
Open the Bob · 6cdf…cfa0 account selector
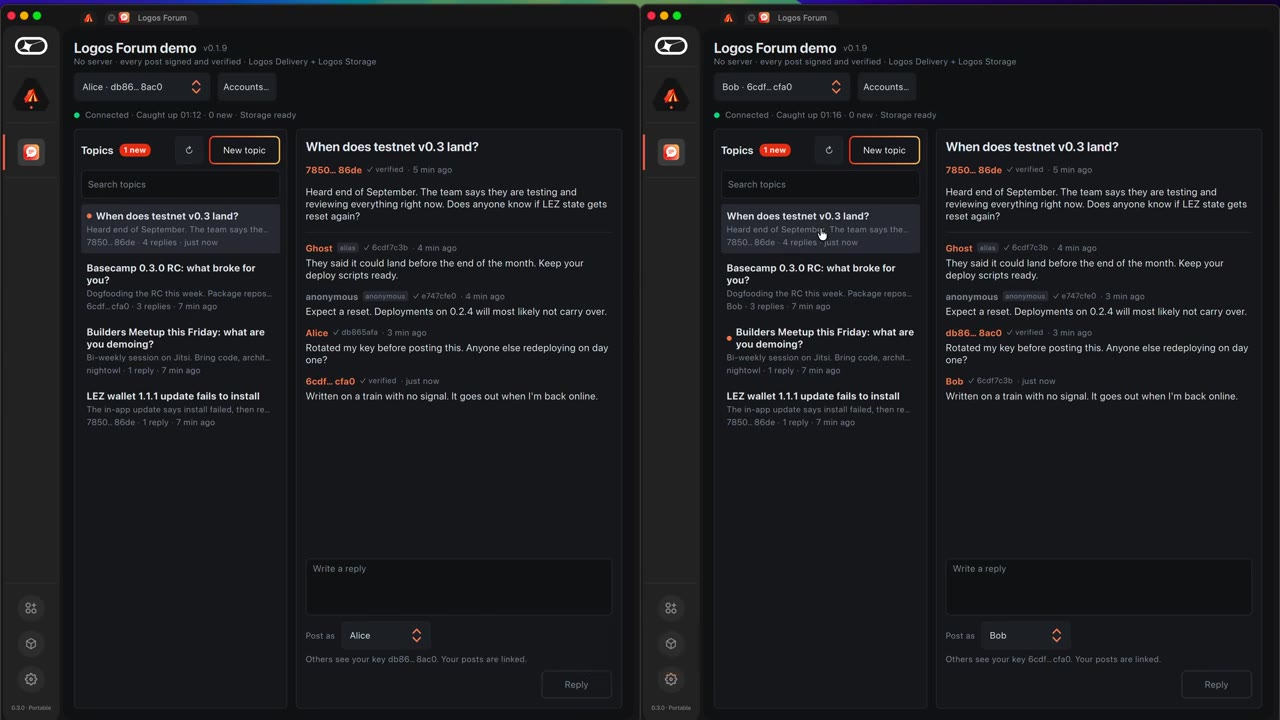pos(782,87)
